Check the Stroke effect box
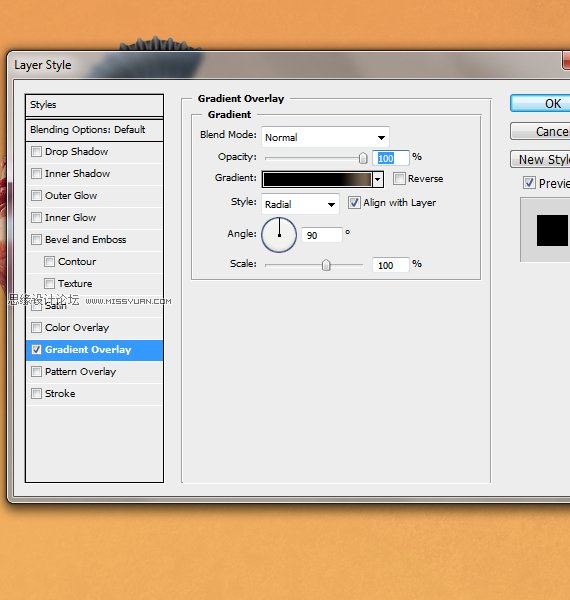The height and width of the screenshot is (600, 570). pos(36,393)
